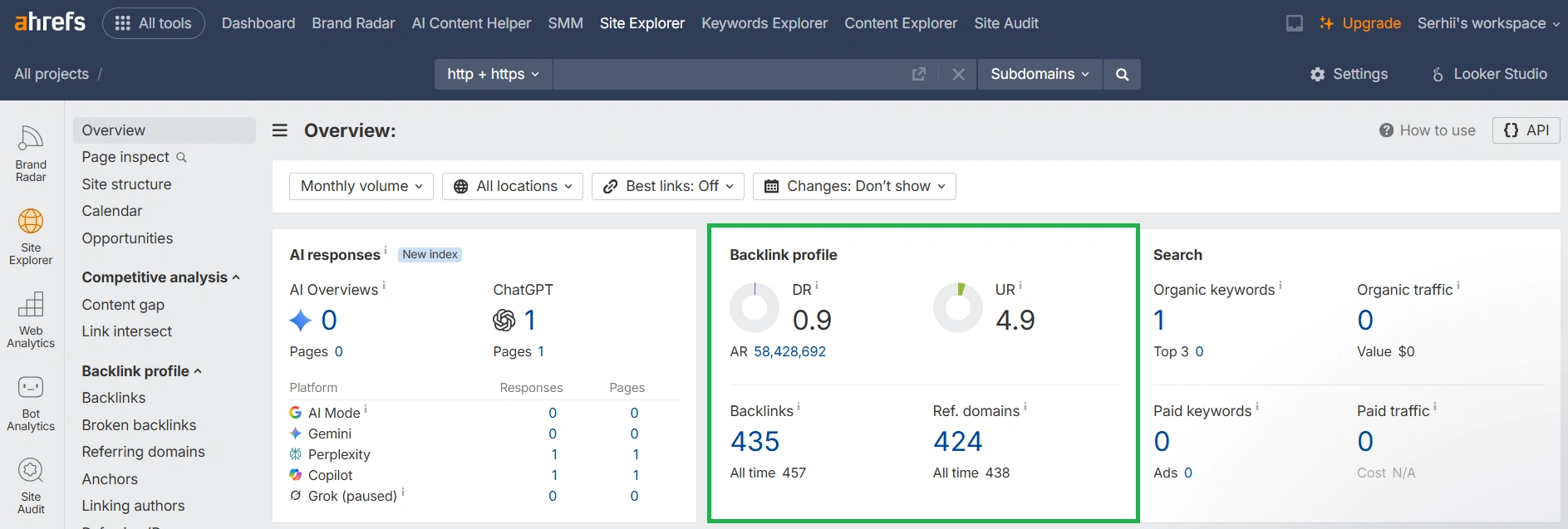Viewport: 1568px width, 529px height.
Task: Open Broken backlinks report
Action: [139, 425]
